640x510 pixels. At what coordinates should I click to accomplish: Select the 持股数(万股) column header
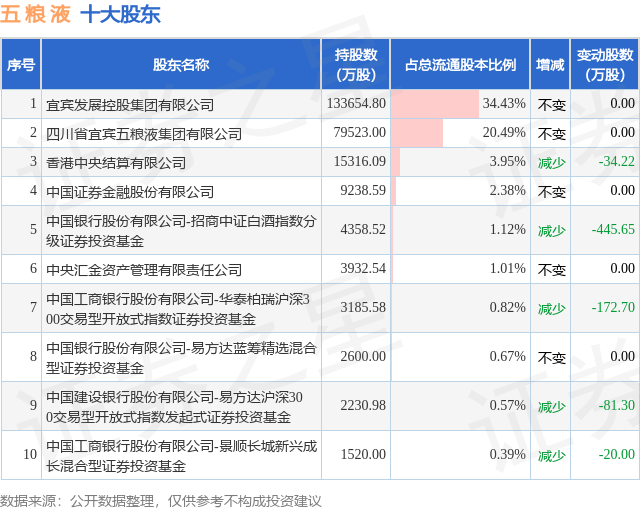pyautogui.click(x=356, y=64)
